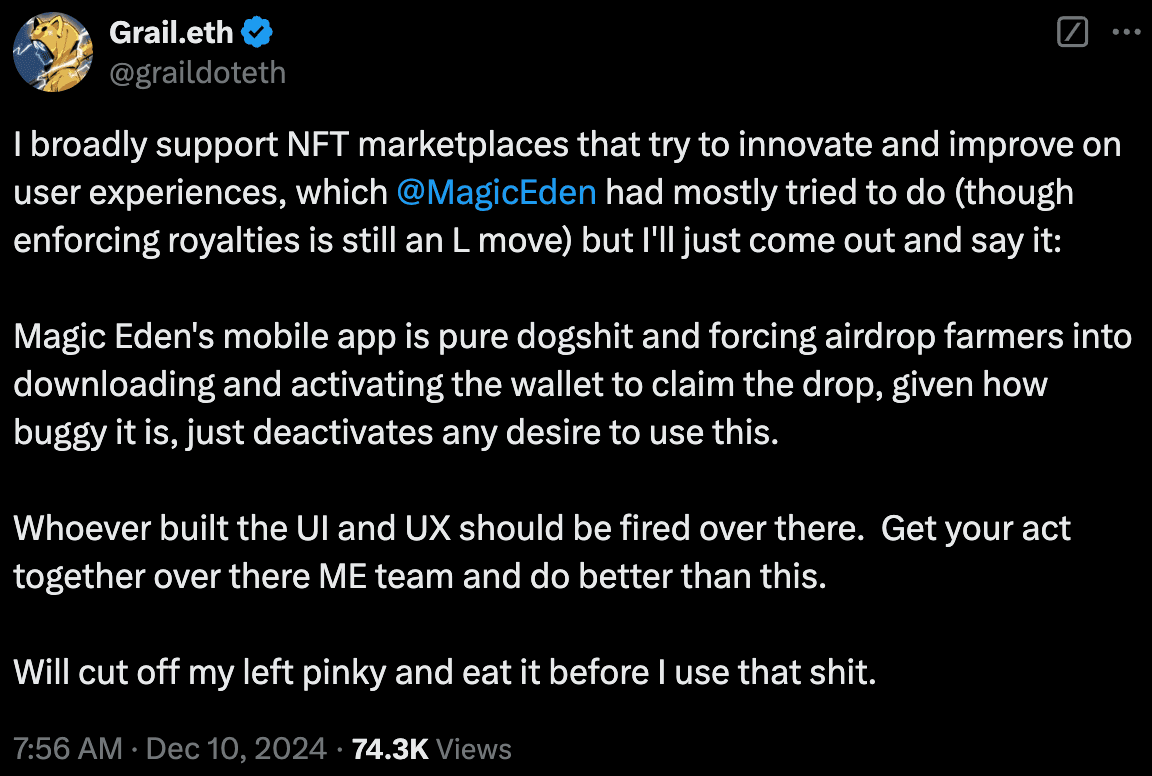Open the @graildoteth handle link
This screenshot has width=1152, height=776.
pos(197,73)
